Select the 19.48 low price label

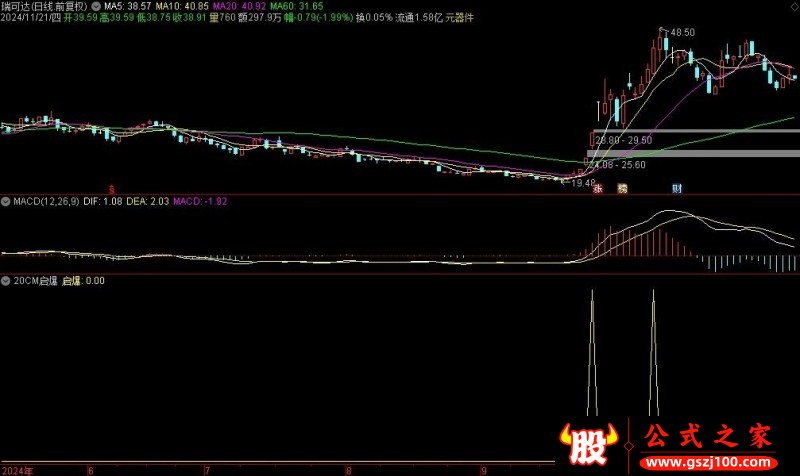[583, 183]
